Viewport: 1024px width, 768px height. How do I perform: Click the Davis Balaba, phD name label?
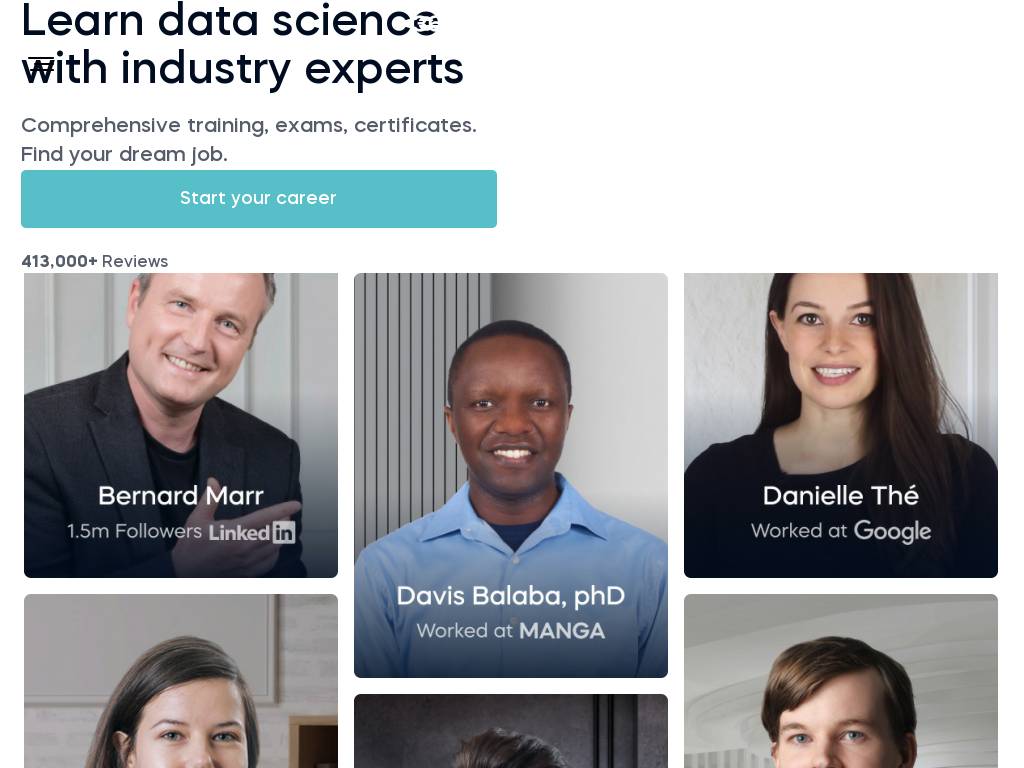tap(511, 596)
